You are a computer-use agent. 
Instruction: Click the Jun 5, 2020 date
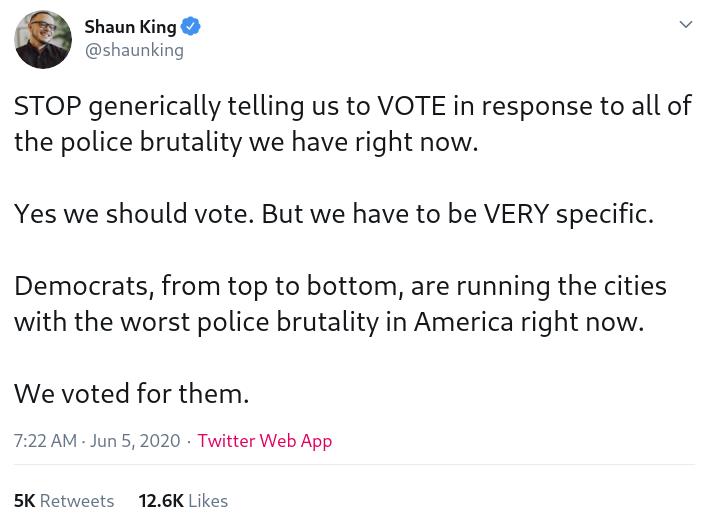click(x=135, y=441)
